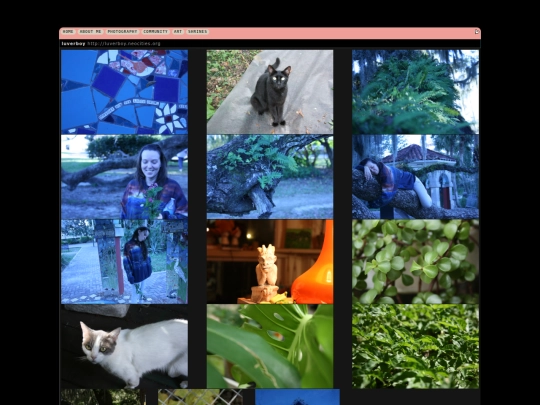Open the white cat photo
This screenshot has width=540, height=405.
pos(124,346)
